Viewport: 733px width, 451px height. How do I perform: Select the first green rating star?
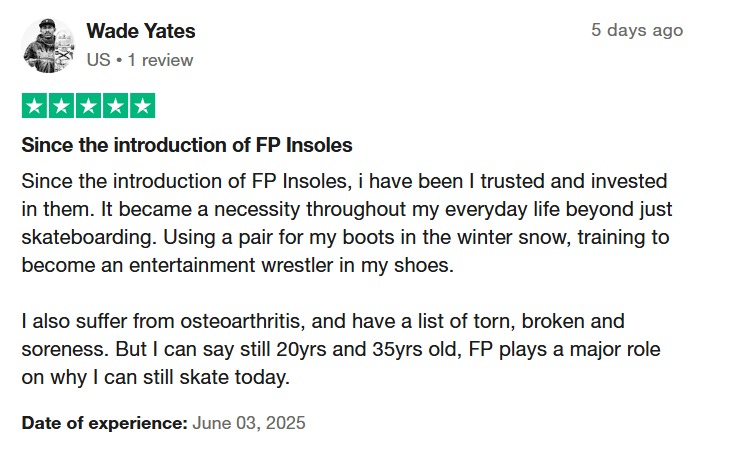[x=35, y=106]
